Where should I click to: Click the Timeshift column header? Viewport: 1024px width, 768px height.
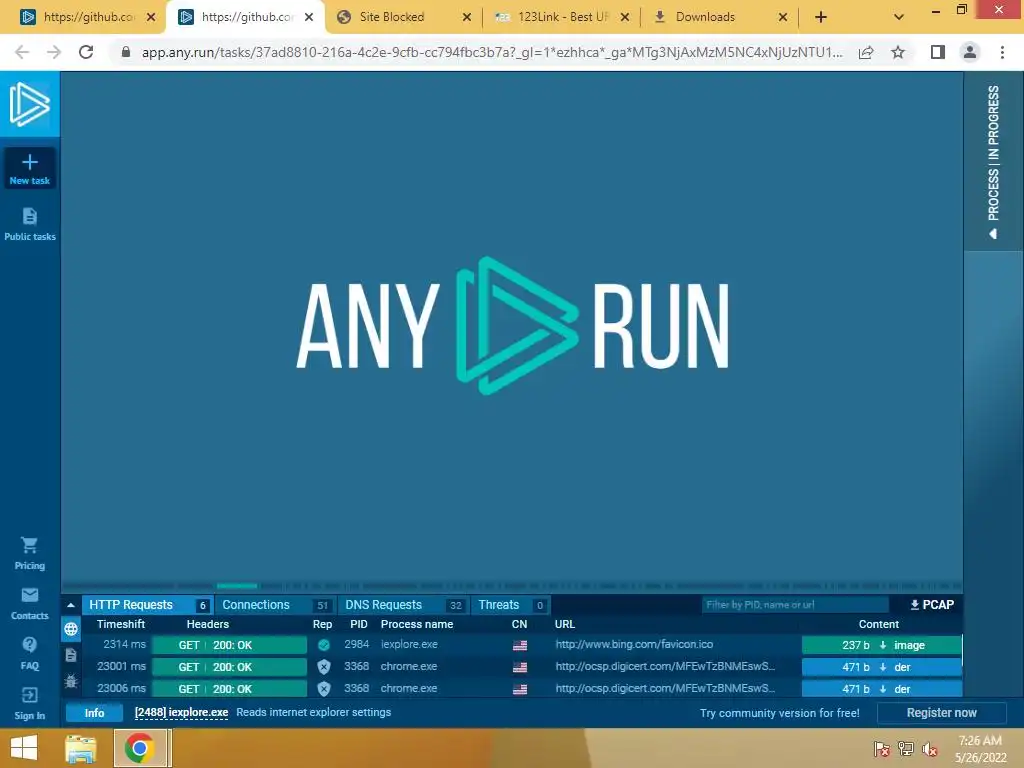tap(121, 624)
